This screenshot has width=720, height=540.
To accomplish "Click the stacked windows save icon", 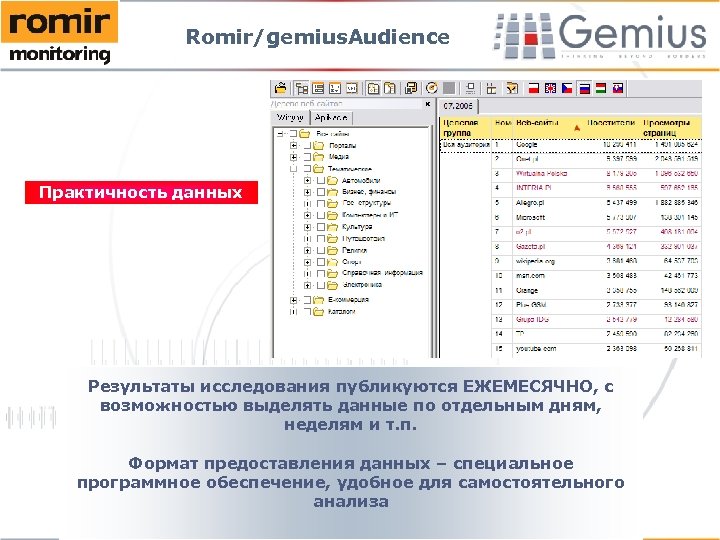I will coord(411,88).
